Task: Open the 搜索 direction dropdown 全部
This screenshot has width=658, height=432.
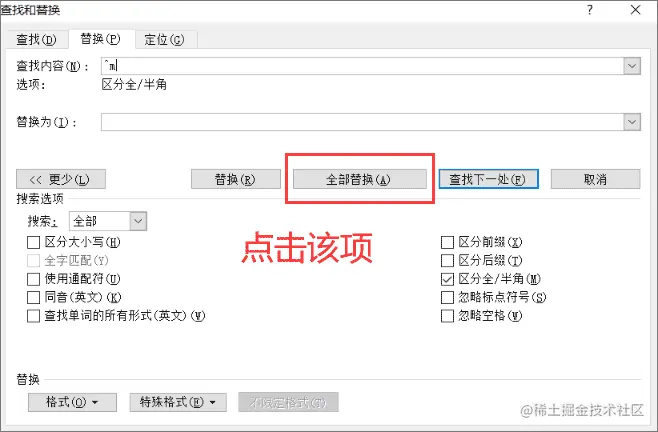Action: click(x=108, y=221)
